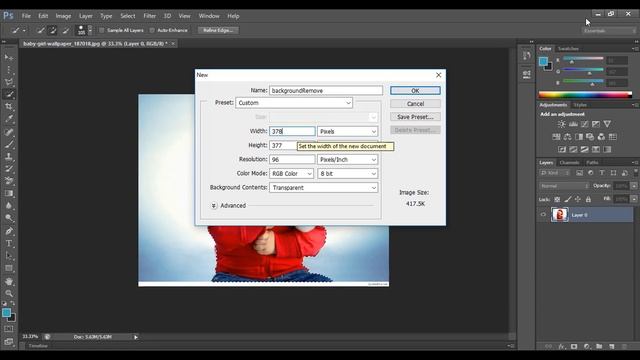Enable Auto-Enhance checkbox
Image resolution: width=640 pixels, height=360 pixels.
[x=152, y=30]
